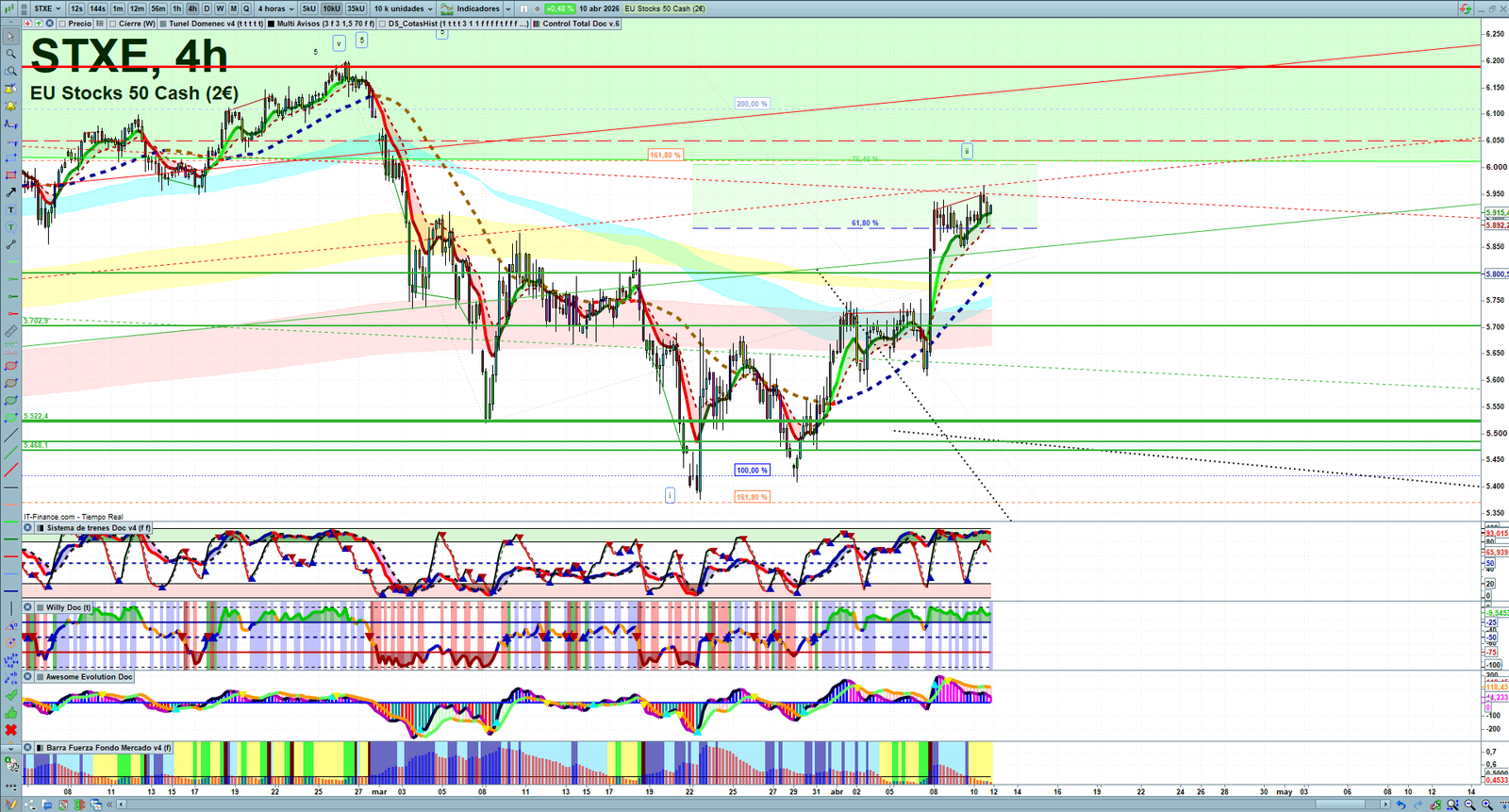The height and width of the screenshot is (812, 1509).
Task: Click the "10 abr 2026" date text
Action: point(600,8)
